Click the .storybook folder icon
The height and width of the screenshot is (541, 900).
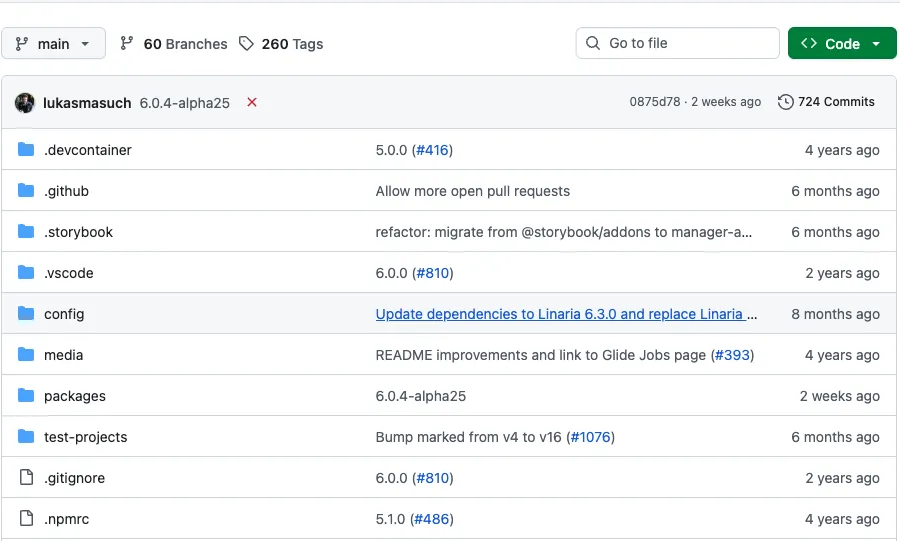point(26,232)
